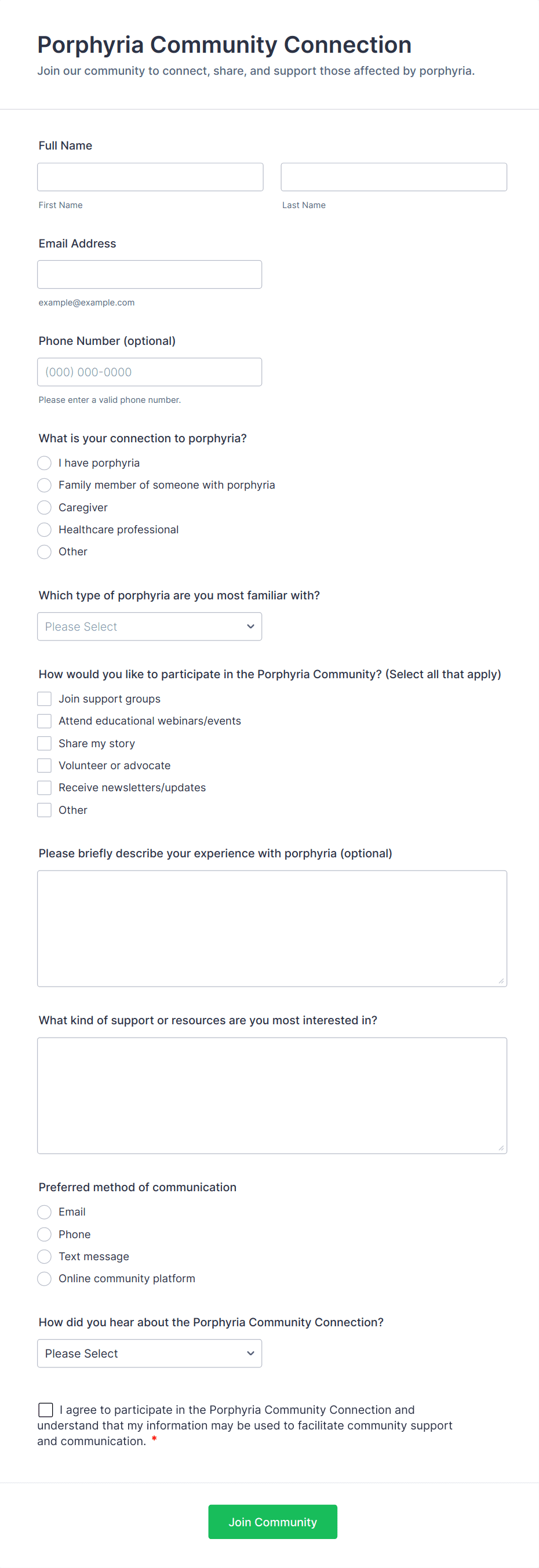The height and width of the screenshot is (1568, 539).
Task: Enable 'Volunteer or advocate' checkbox
Action: [45, 765]
